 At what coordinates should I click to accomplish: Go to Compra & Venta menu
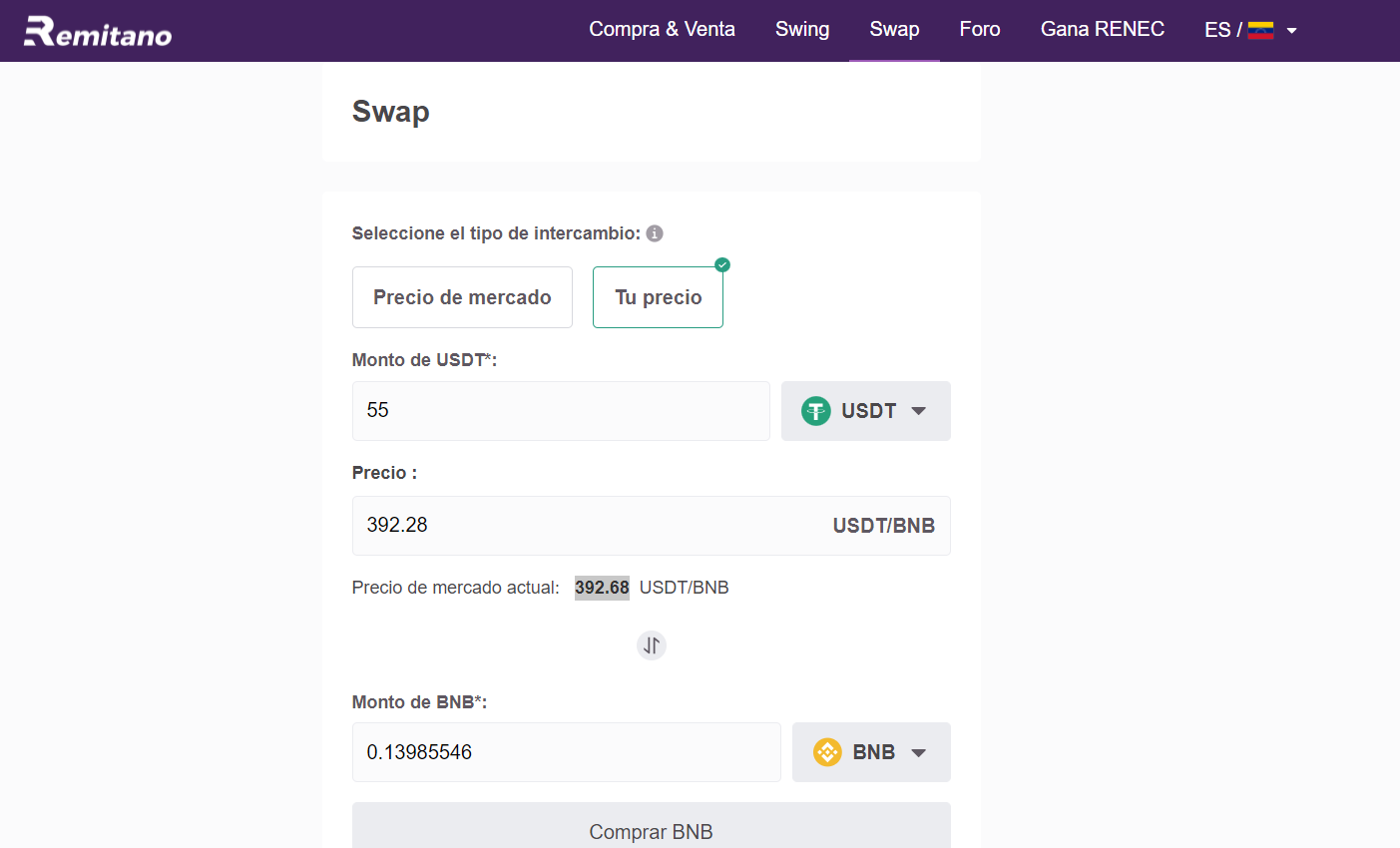coord(662,30)
